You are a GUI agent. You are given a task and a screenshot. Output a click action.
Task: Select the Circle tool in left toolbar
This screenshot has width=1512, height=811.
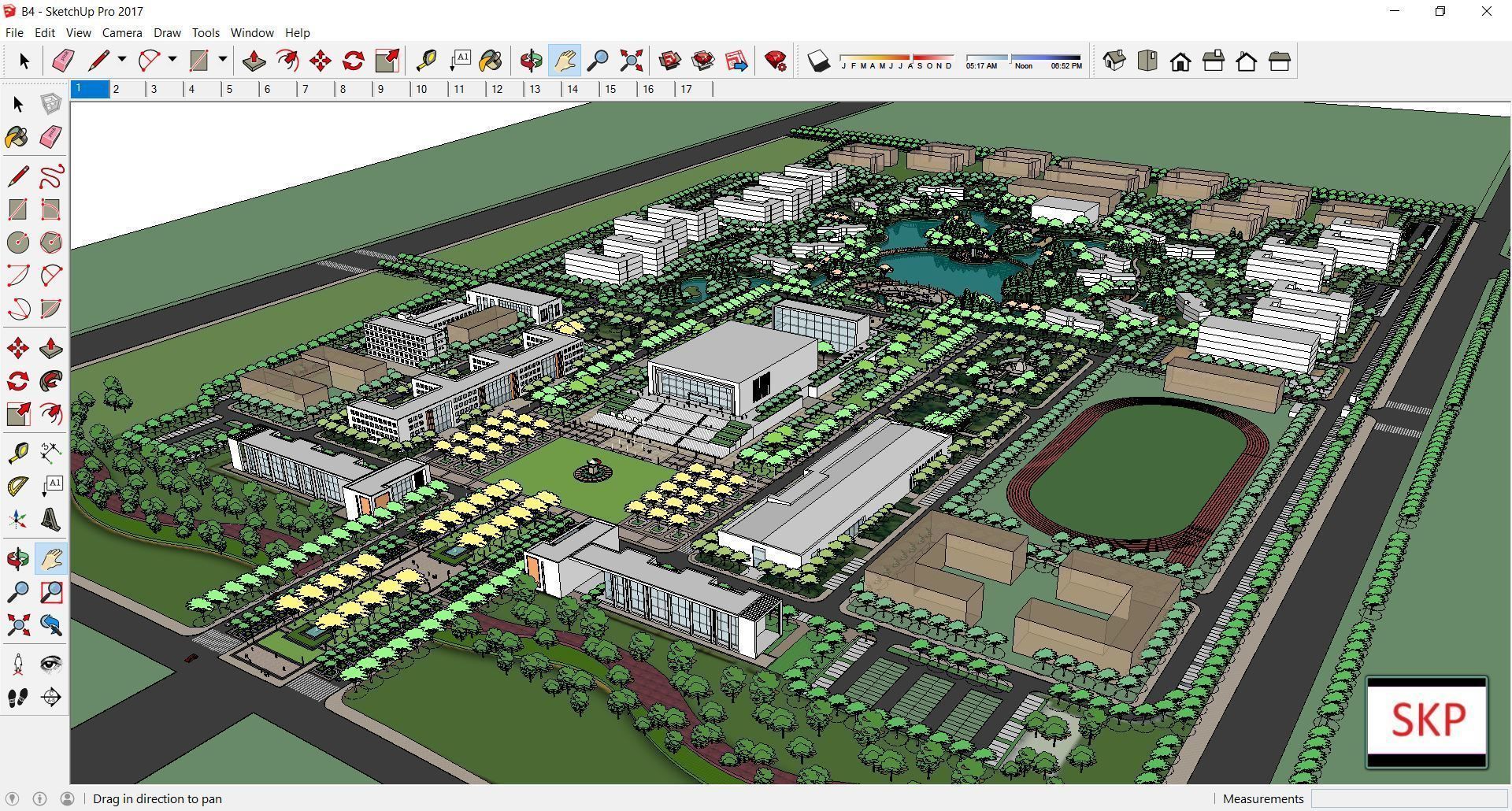[18, 243]
